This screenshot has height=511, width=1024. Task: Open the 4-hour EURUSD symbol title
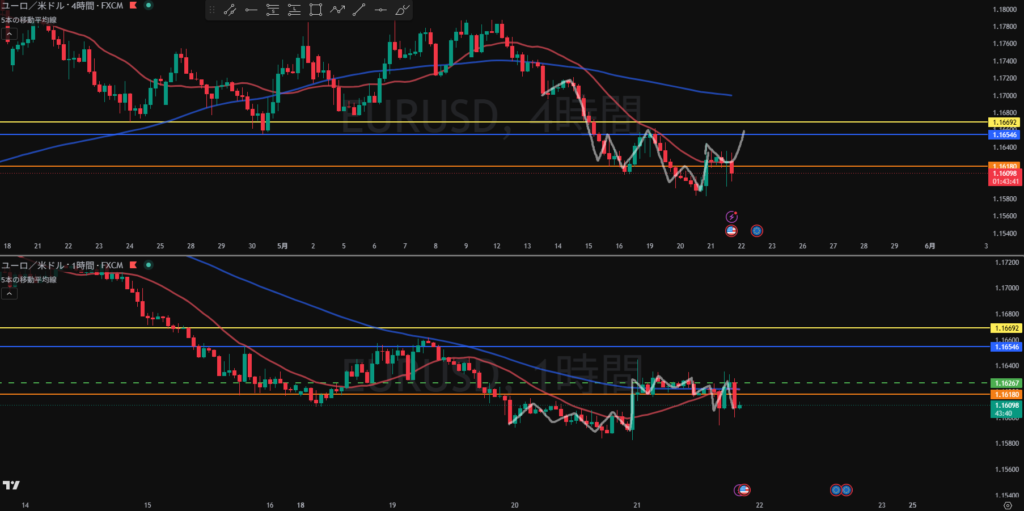[x=61, y=5]
